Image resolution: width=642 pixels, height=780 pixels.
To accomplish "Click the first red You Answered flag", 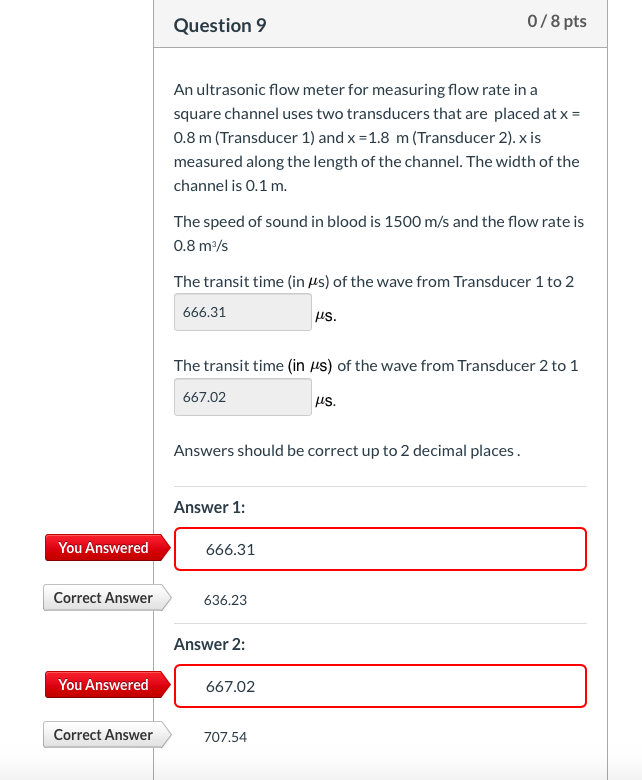I will coord(107,548).
